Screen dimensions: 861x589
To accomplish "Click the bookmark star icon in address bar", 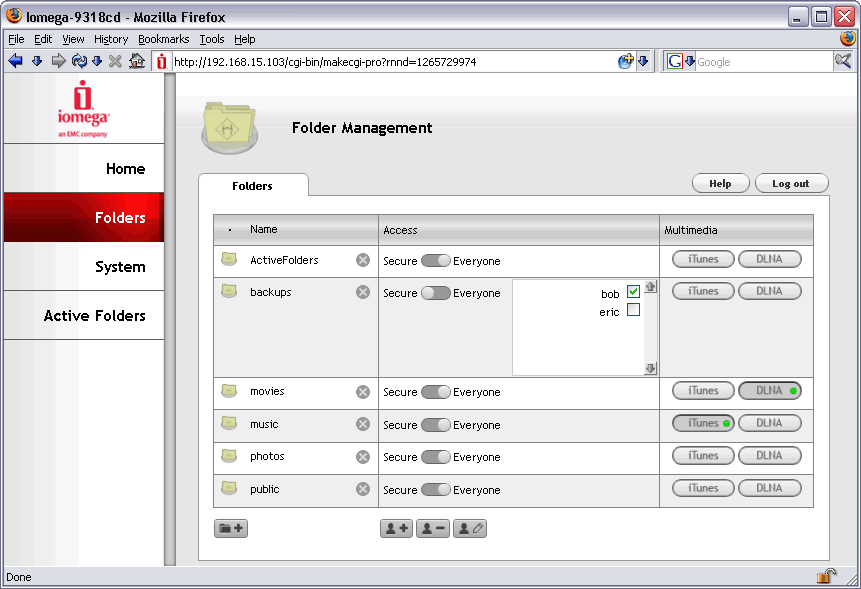I will (x=625, y=61).
